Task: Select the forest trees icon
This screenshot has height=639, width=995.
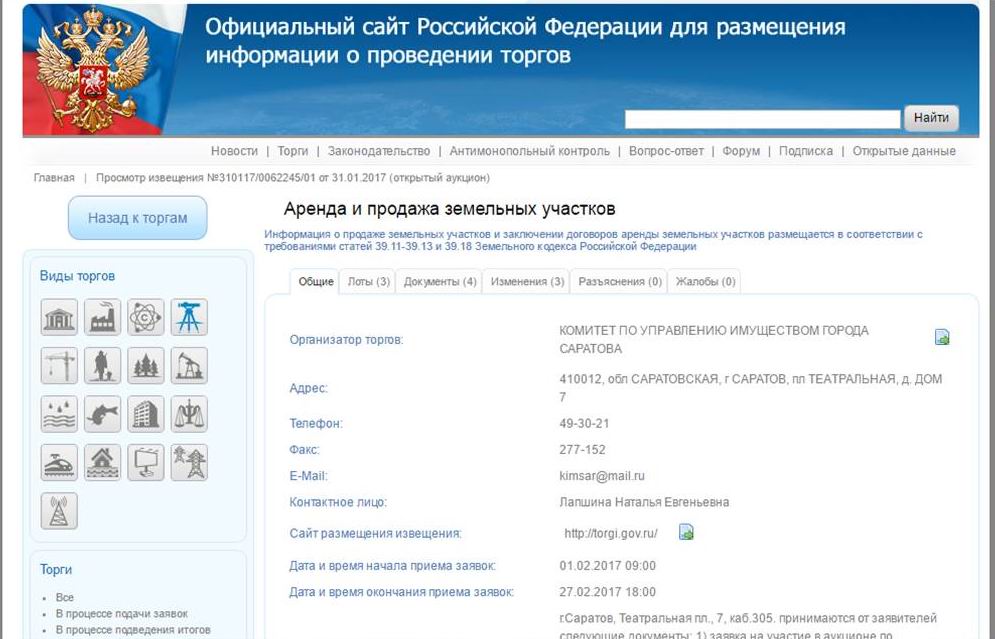Action: click(x=146, y=365)
